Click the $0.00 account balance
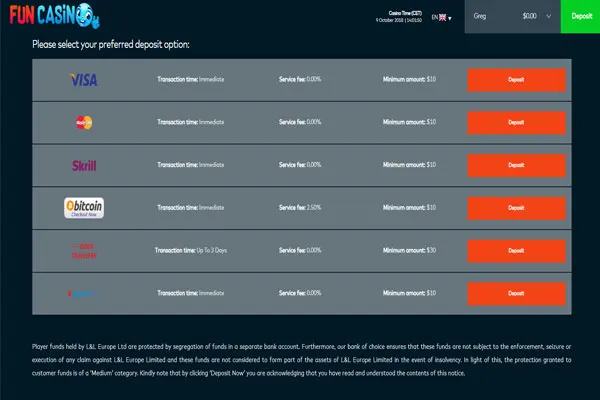The height and width of the screenshot is (400, 600). [530, 17]
